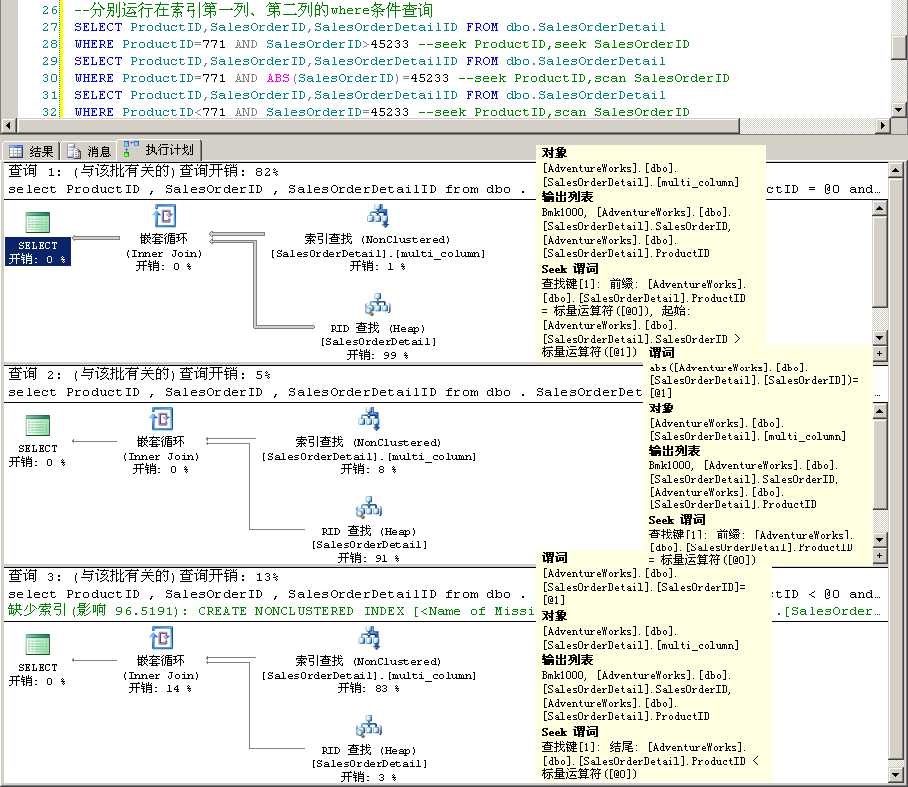This screenshot has height=787, width=908.
Task: Click line number 27 in the editor margin
Action: point(50,27)
